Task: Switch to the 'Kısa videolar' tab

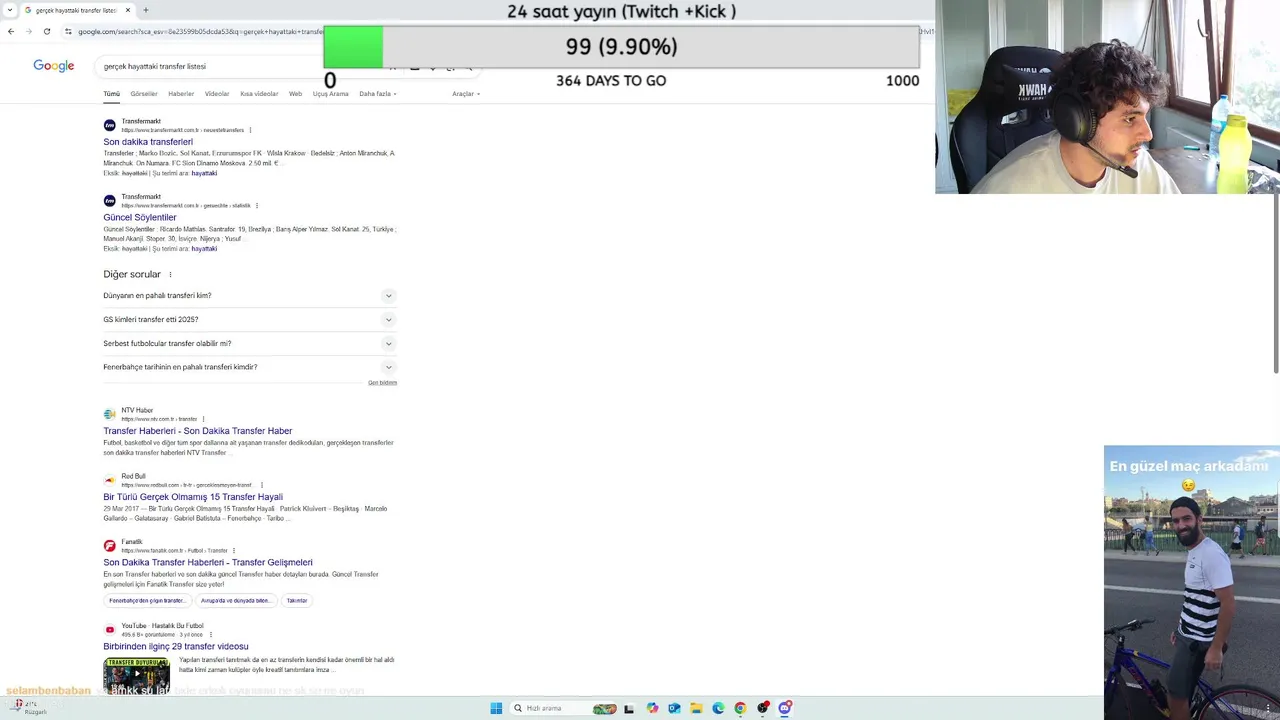Action: (259, 94)
